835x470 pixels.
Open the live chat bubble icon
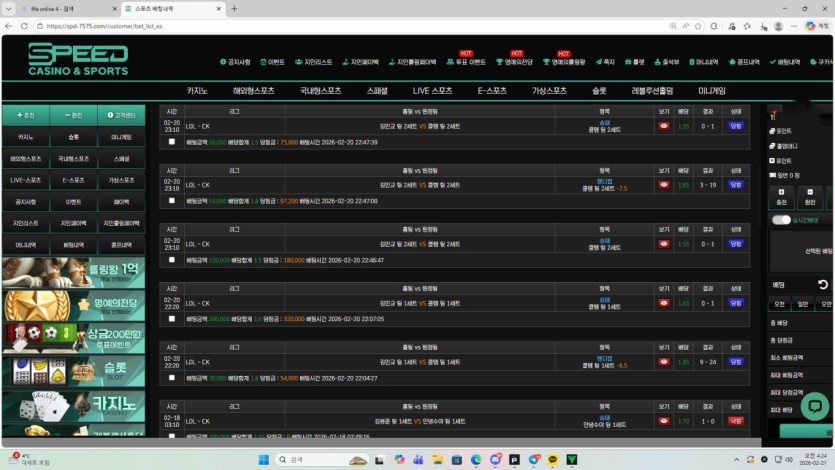pyautogui.click(x=814, y=406)
